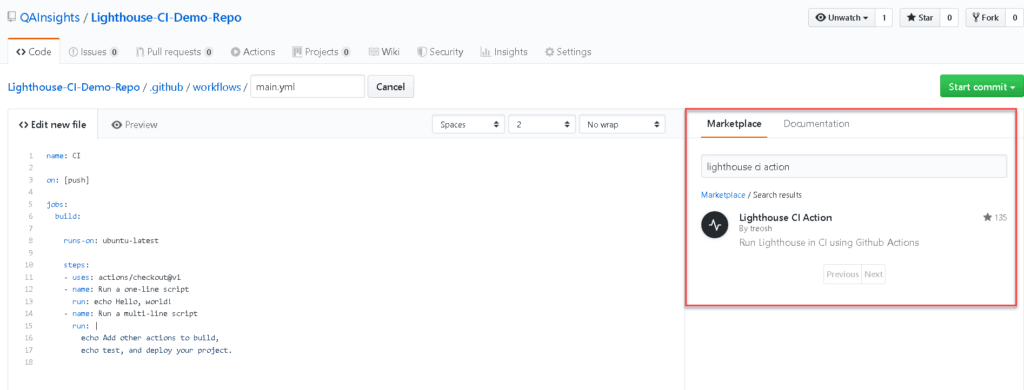This screenshot has height=390, width=1024.
Task: Open the Unwatch dropdown
Action: [842, 18]
